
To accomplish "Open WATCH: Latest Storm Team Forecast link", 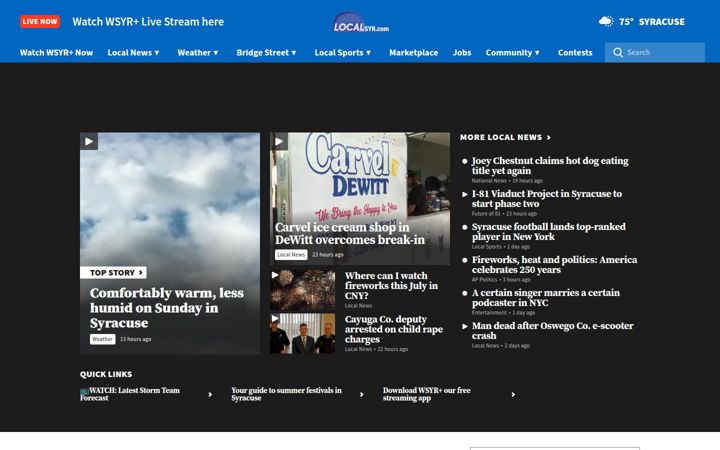I will tap(130, 394).
